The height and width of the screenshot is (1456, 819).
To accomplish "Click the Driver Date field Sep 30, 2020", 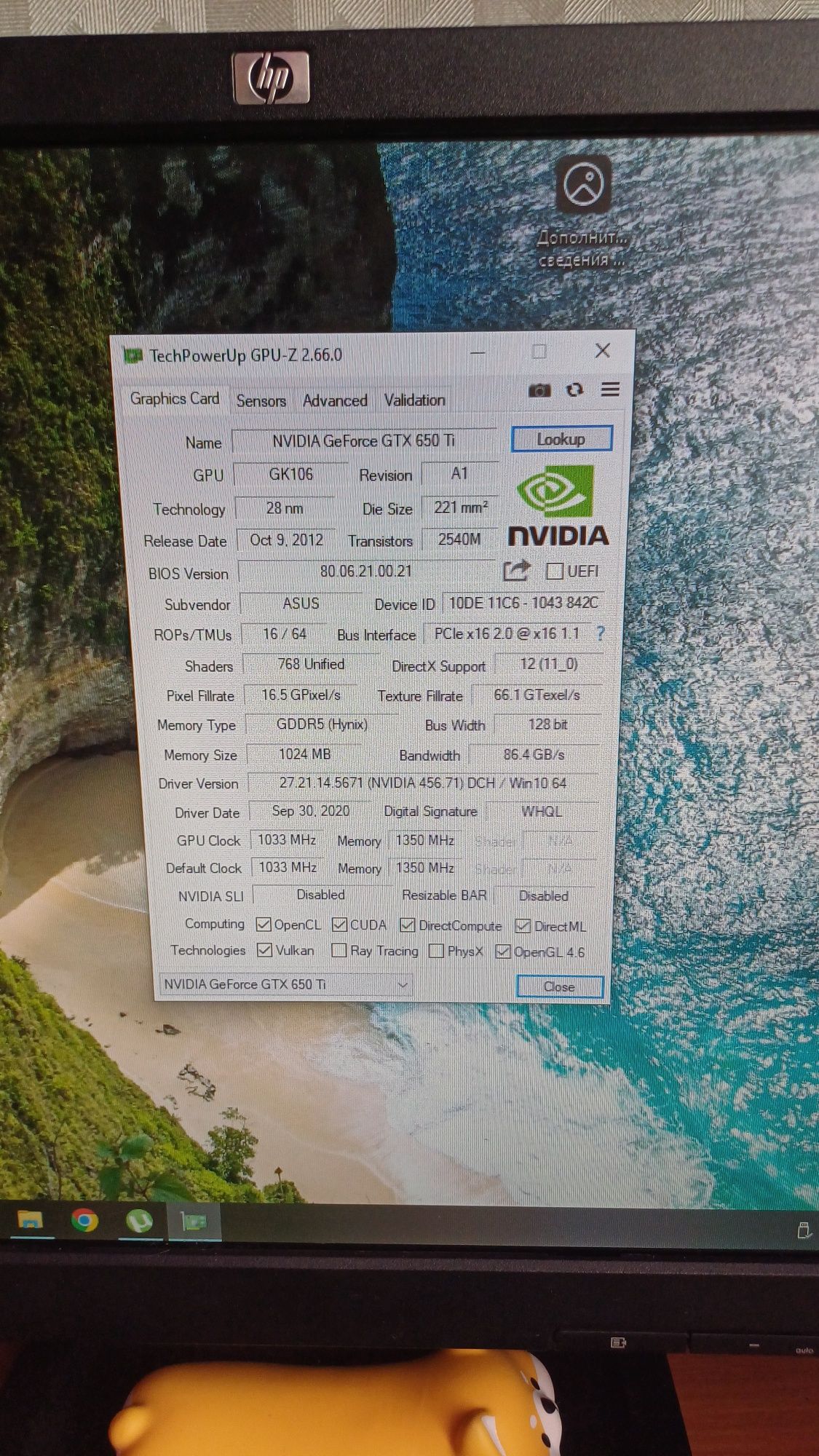I will coord(311,811).
